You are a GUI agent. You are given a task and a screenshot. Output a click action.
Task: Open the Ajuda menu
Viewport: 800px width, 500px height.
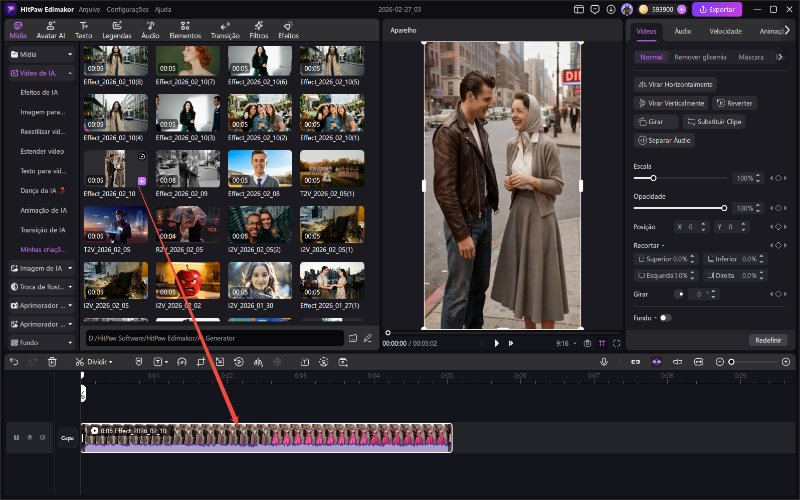pos(163,9)
